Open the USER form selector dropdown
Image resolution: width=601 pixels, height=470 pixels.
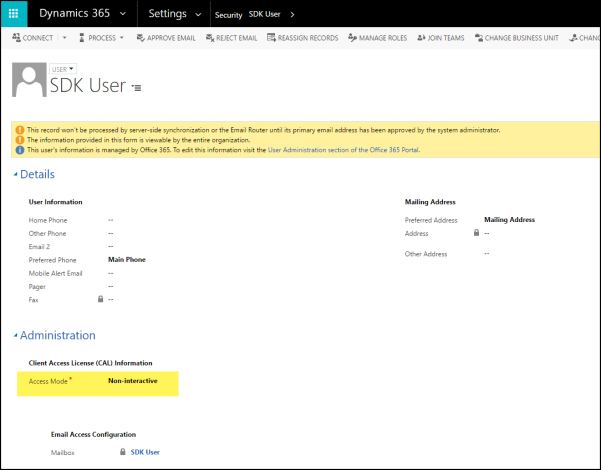click(64, 69)
